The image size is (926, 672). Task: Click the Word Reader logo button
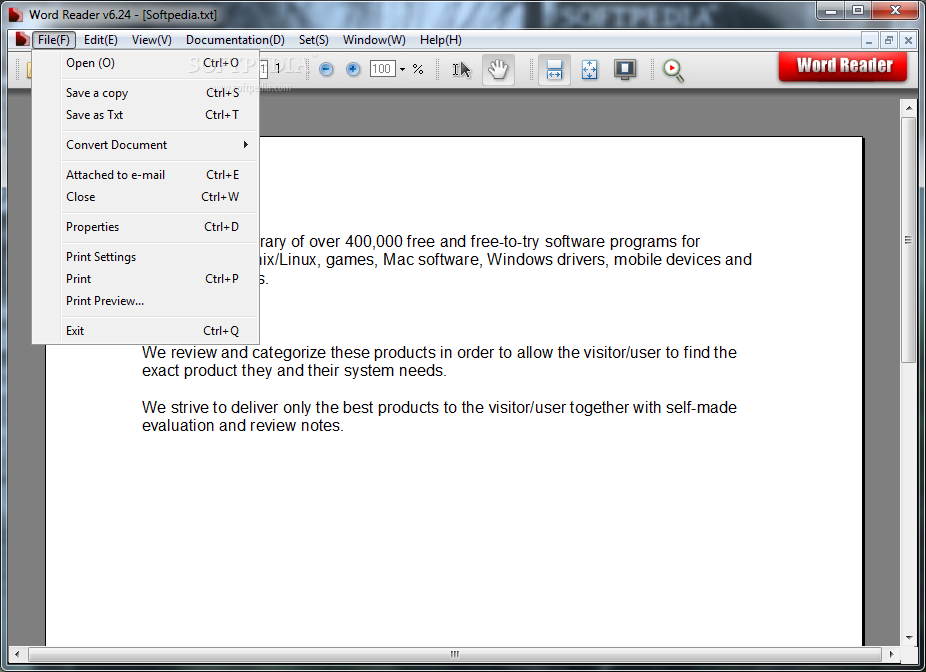843,66
